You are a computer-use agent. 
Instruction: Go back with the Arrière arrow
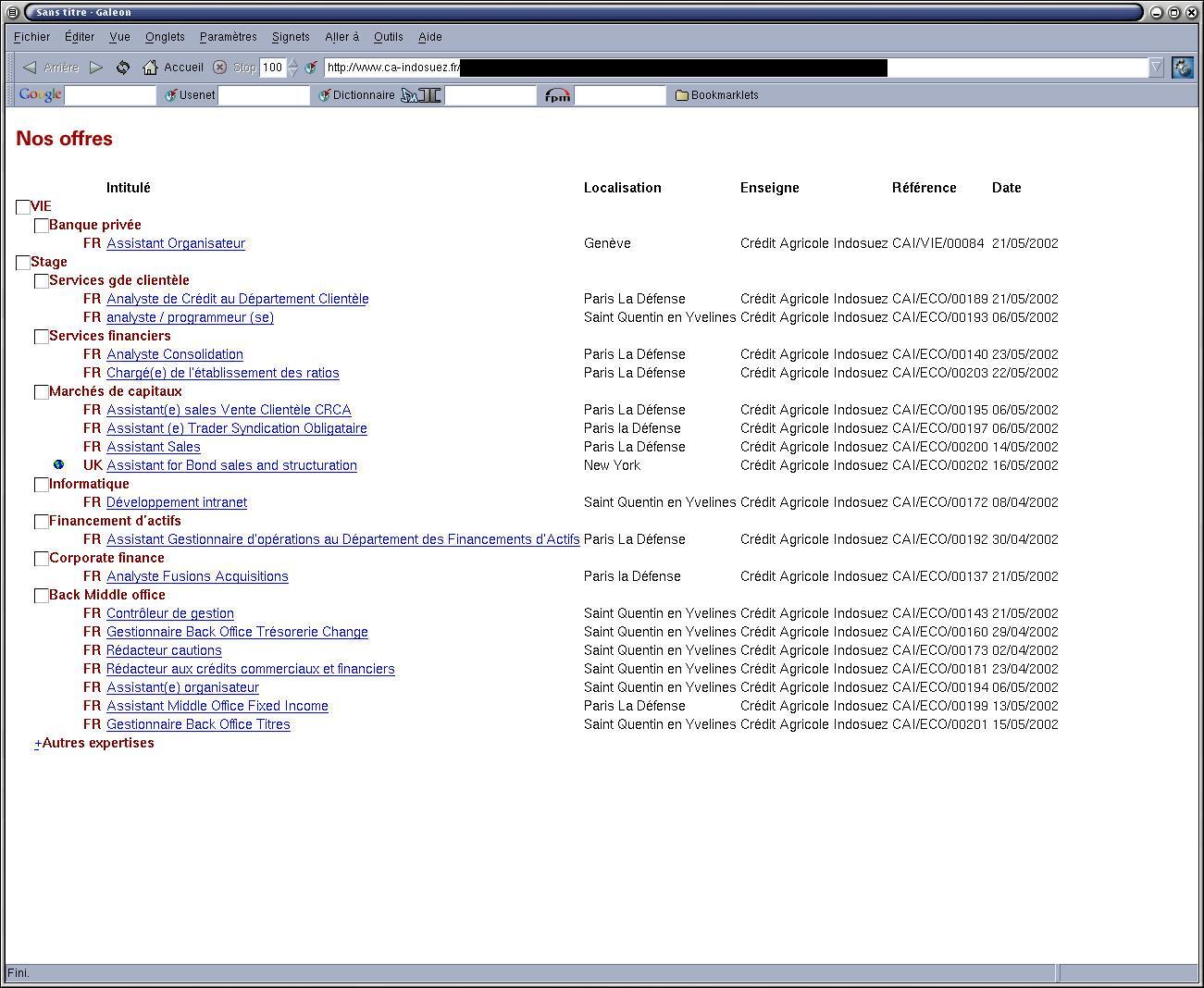[30, 68]
